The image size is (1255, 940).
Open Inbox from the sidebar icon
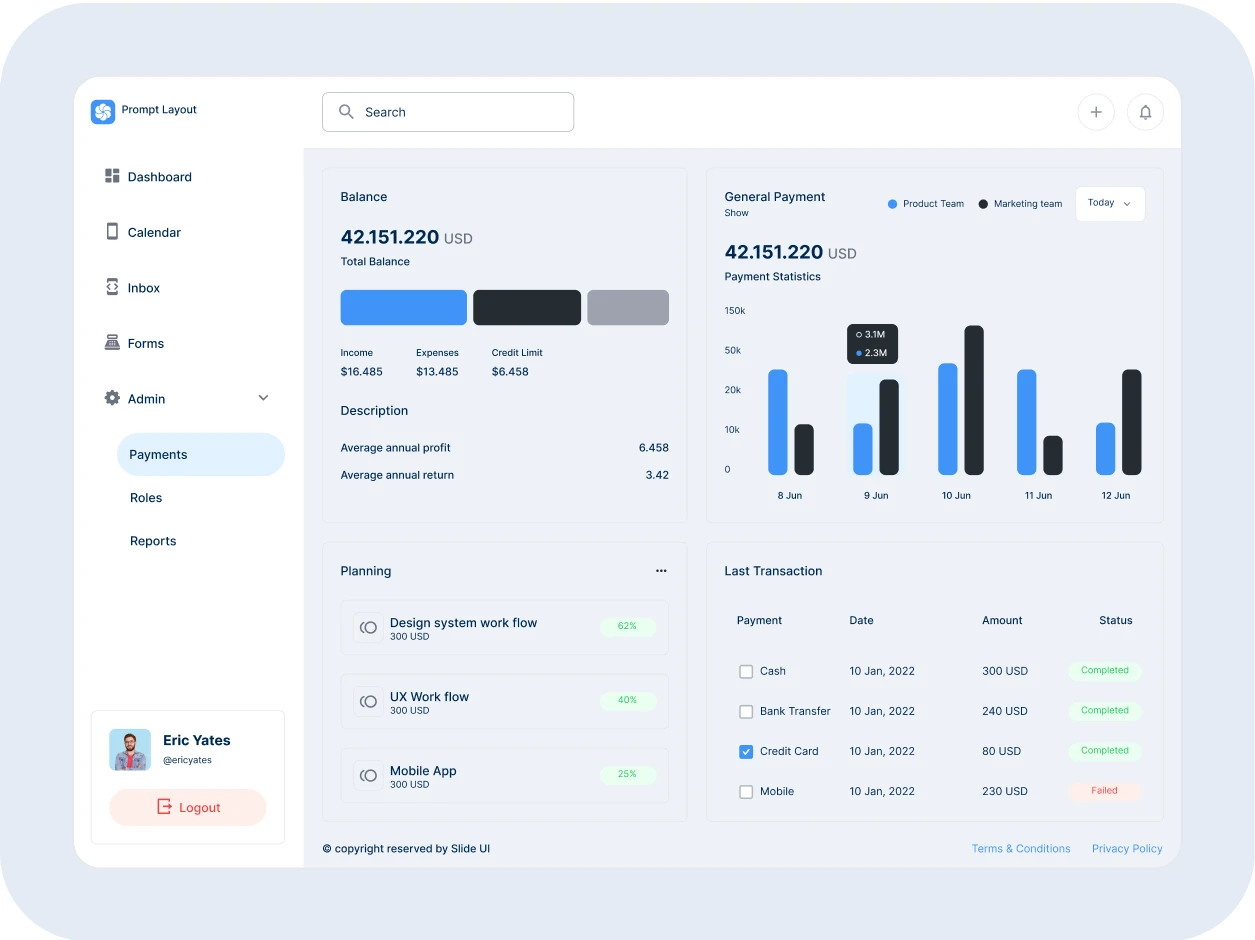pos(112,287)
